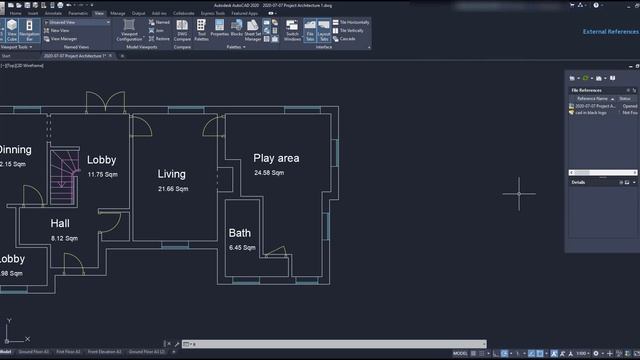
Task: Click the workspace switching gear icon
Action: 596,353
